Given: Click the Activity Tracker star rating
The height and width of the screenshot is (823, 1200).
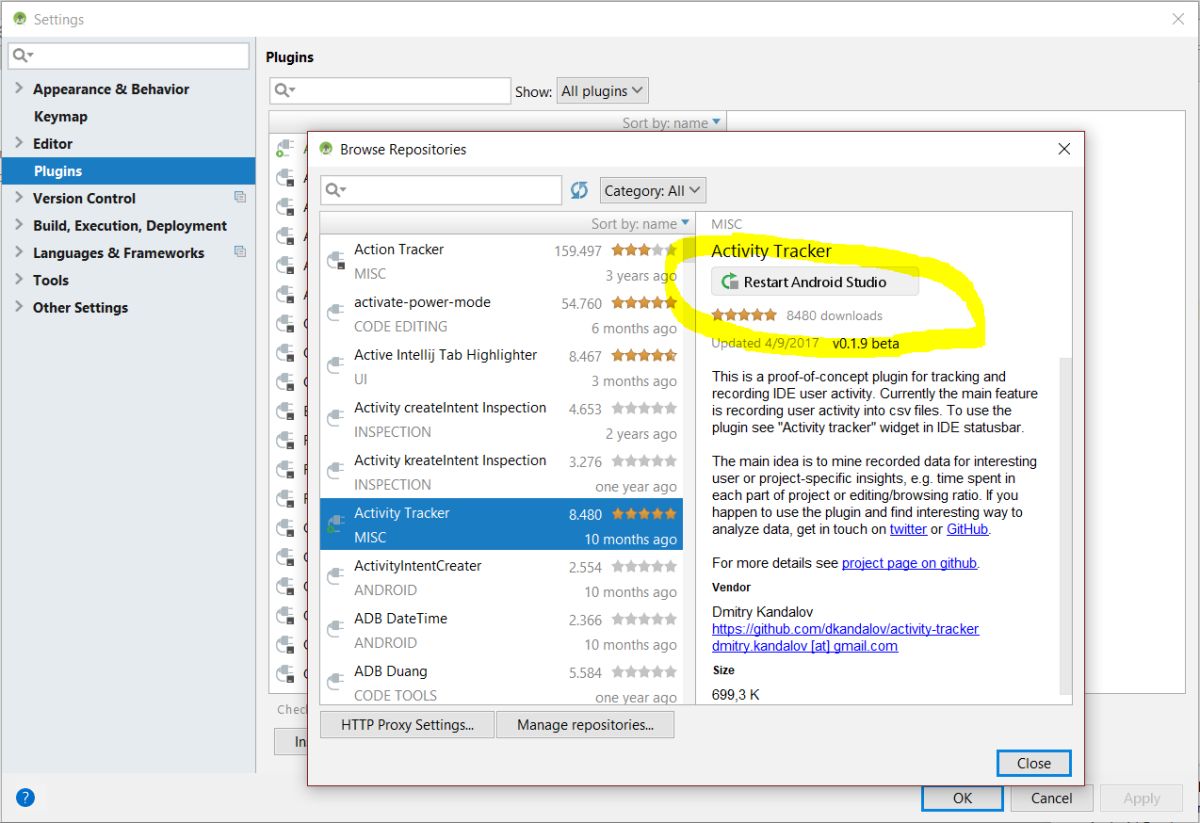Looking at the screenshot, I should coord(744,315).
